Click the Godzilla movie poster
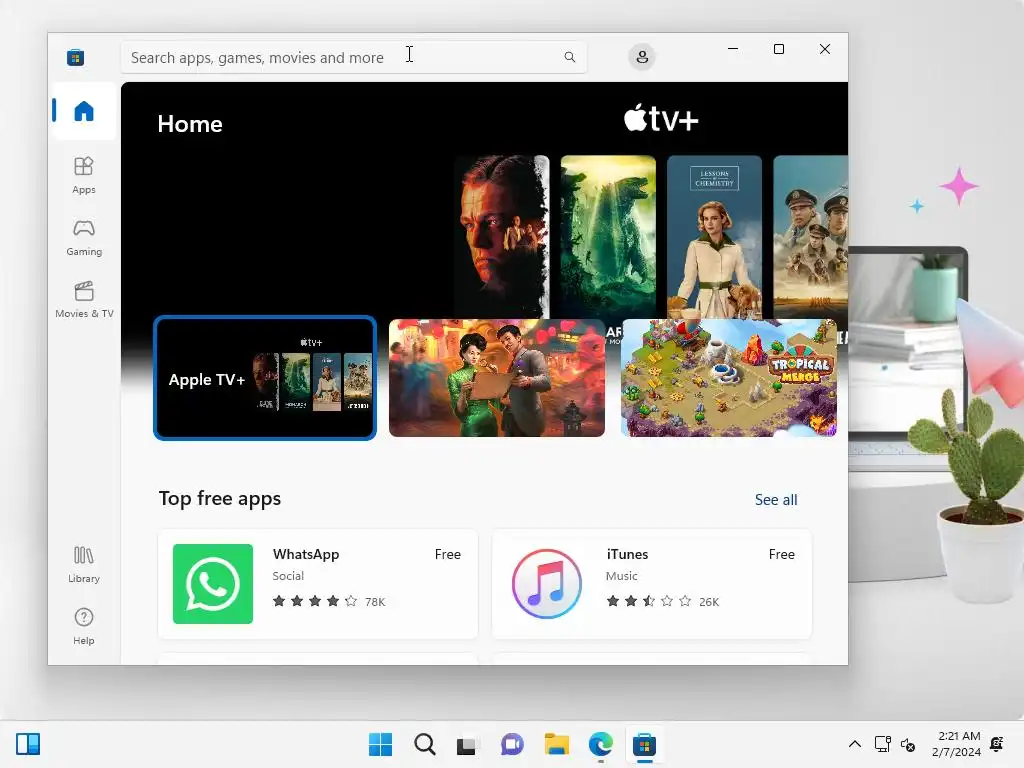The height and width of the screenshot is (768, 1024). coord(608,236)
